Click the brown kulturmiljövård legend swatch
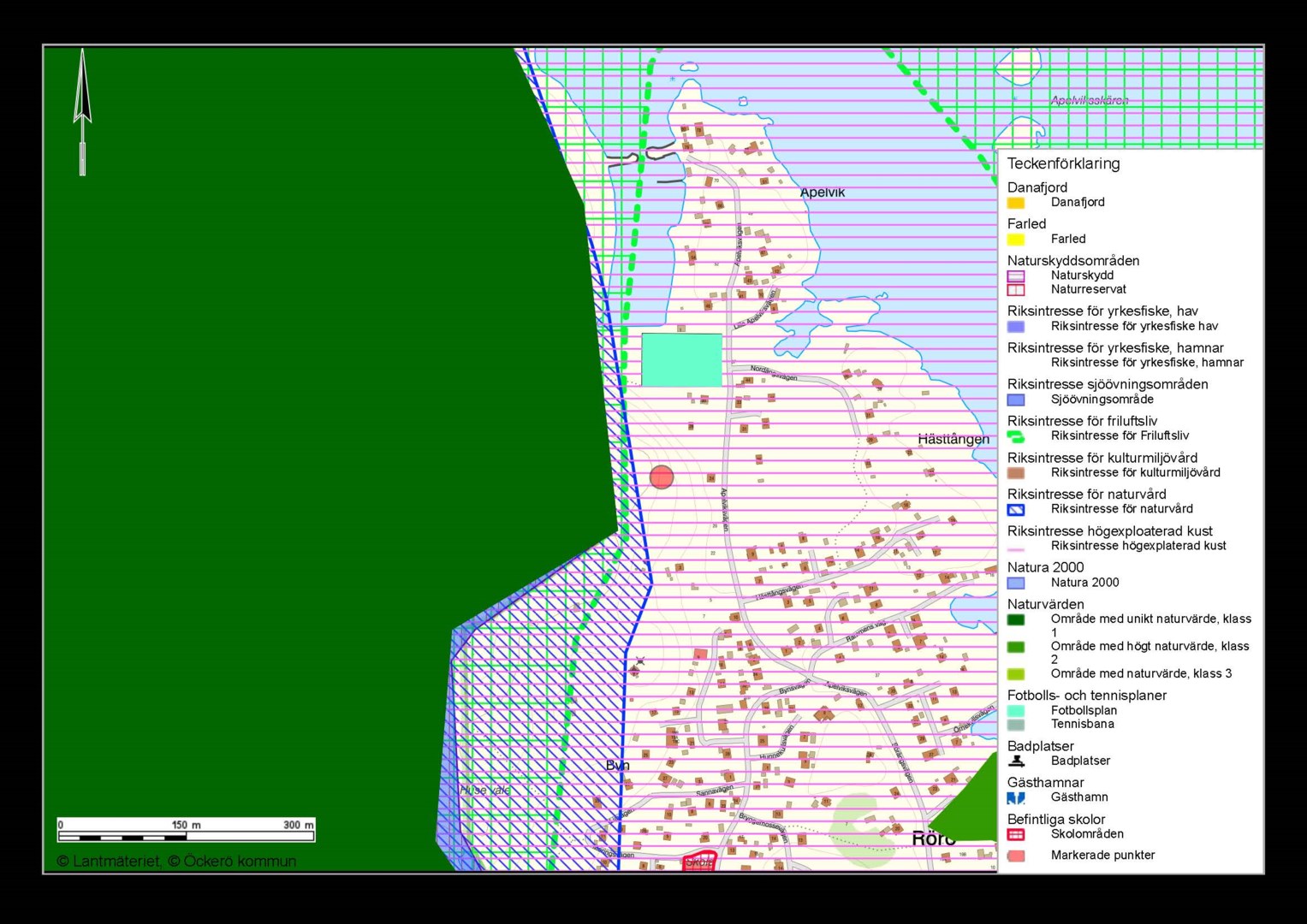Image resolution: width=1307 pixels, height=924 pixels. 1016,473
